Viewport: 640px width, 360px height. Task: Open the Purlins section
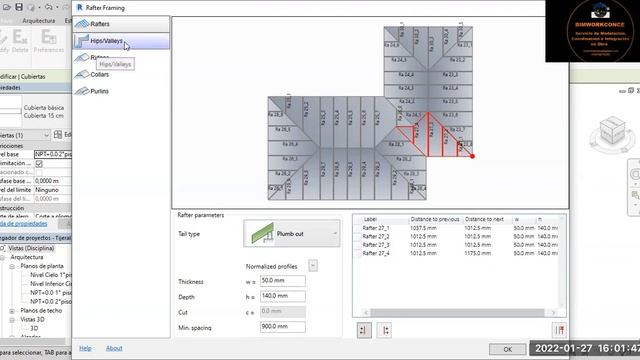121,91
